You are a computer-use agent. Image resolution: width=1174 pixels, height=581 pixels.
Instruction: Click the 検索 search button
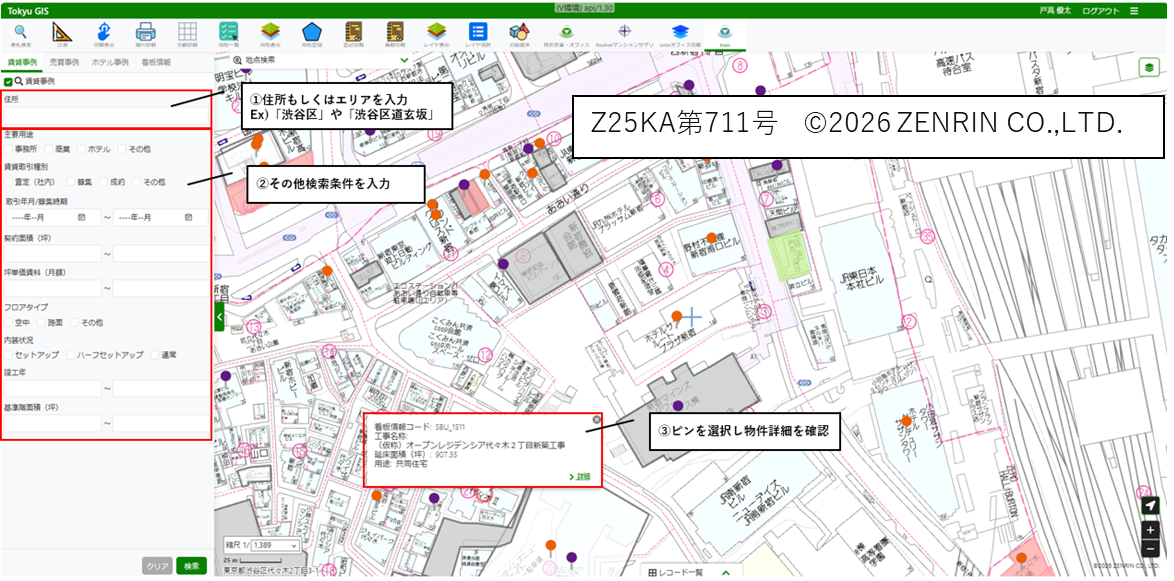192,566
